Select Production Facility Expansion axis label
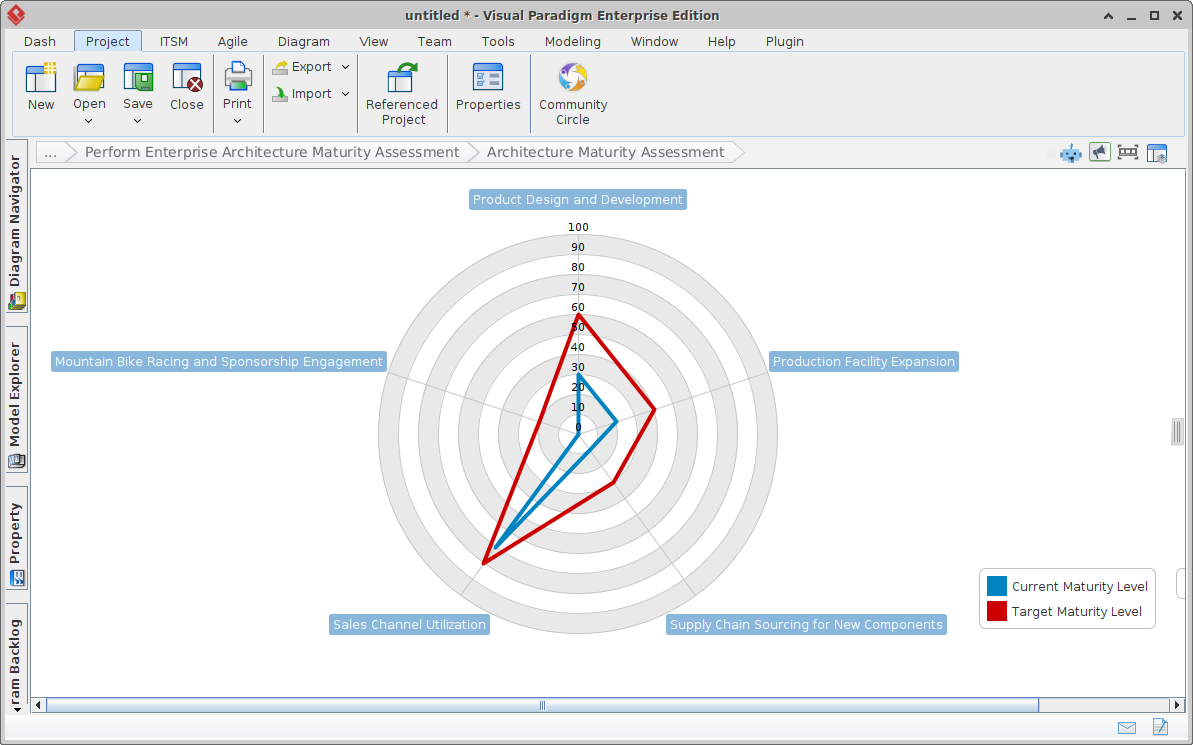Viewport: 1193px width, 745px height. coord(864,361)
